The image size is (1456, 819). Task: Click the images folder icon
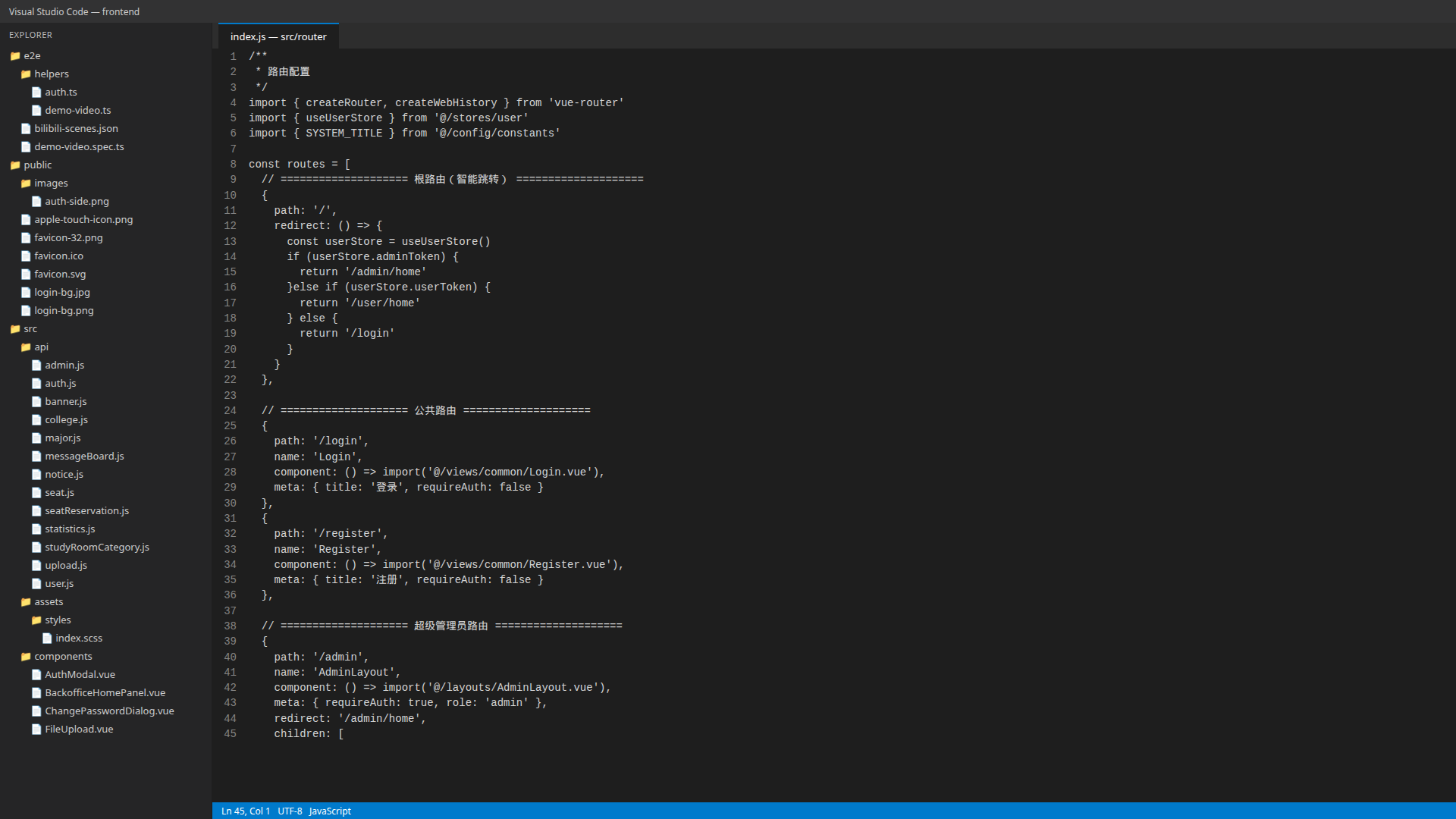click(x=26, y=184)
